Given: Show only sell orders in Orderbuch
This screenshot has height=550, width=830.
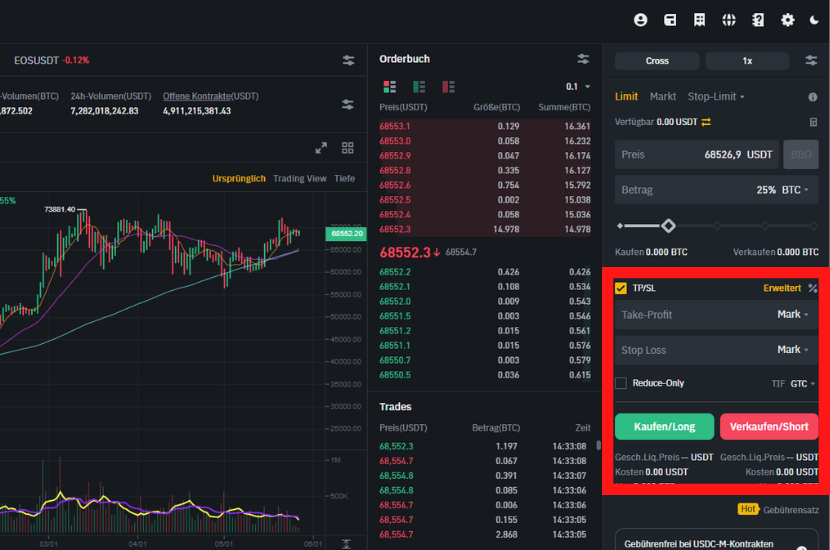Looking at the screenshot, I should click(449, 87).
